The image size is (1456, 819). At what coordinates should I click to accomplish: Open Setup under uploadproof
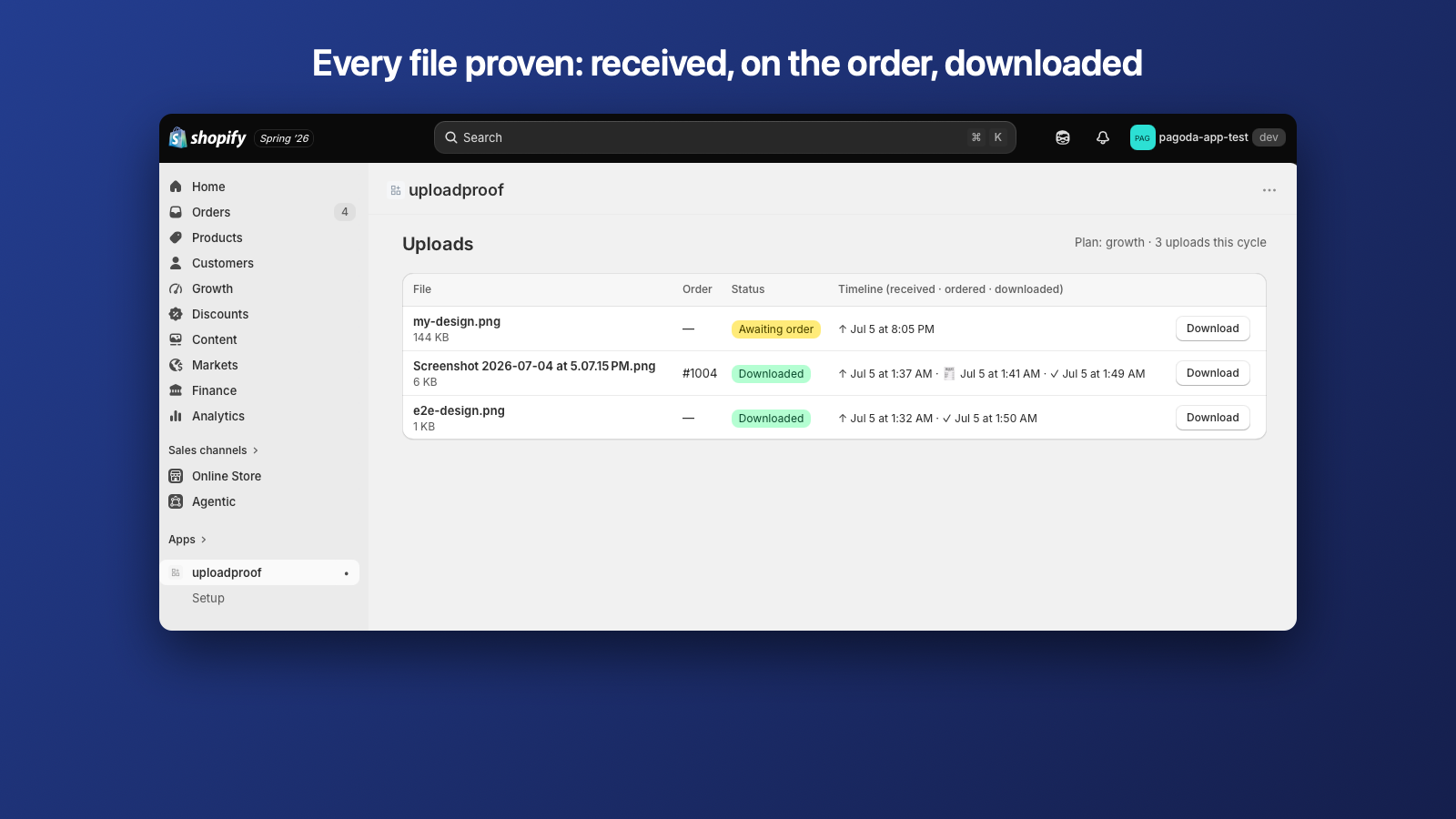[x=208, y=598]
